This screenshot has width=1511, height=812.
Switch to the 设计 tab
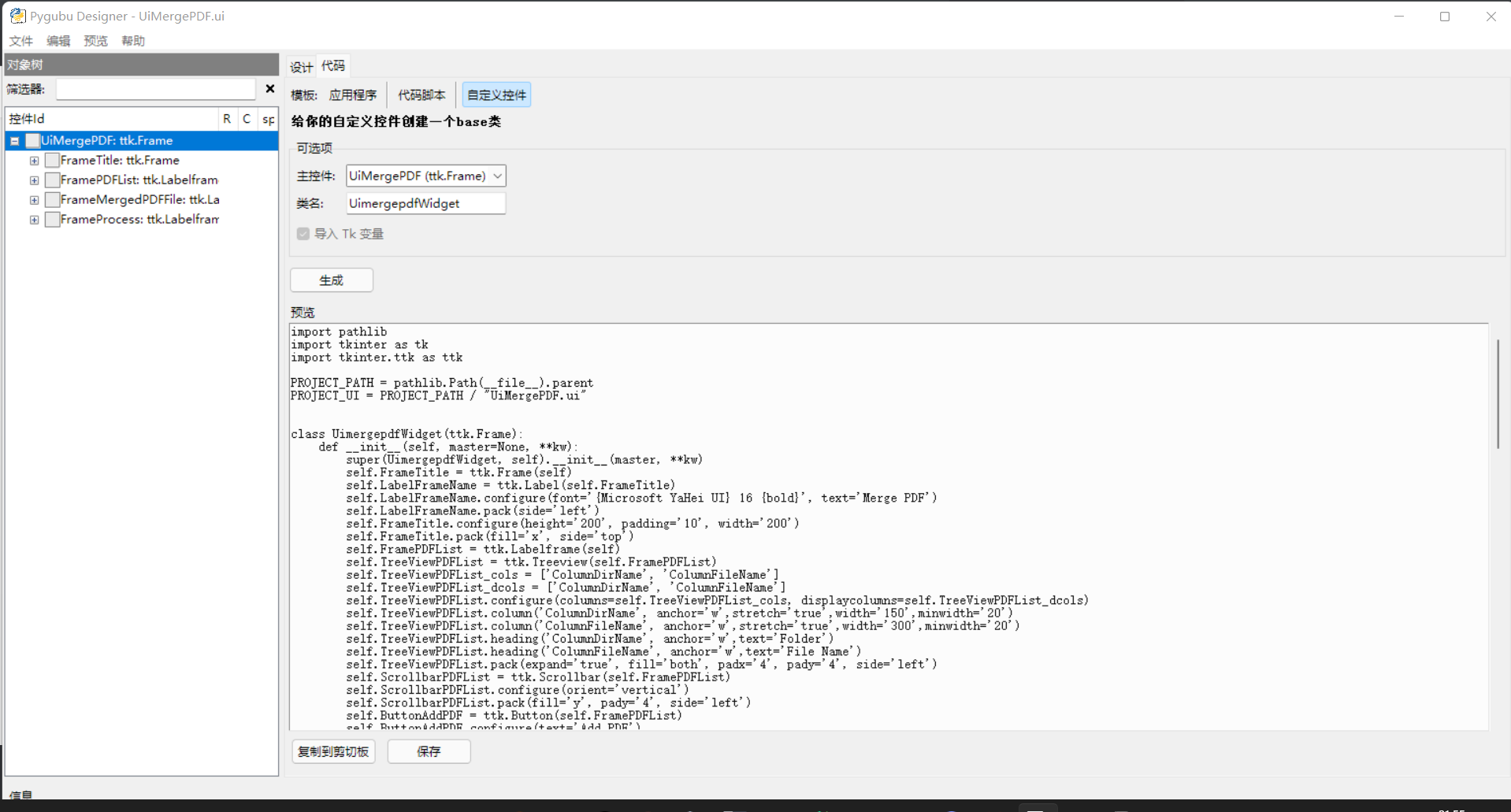[301, 66]
